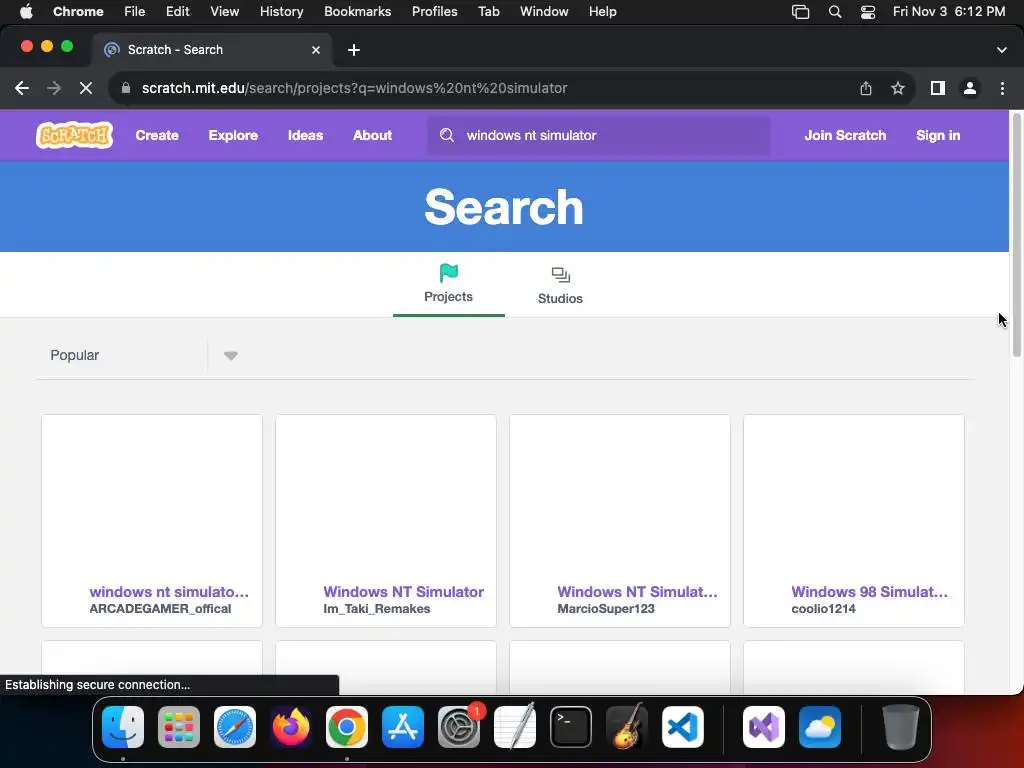Screen dimensions: 1024x768
Task: Open the Trash in the dock
Action: tap(901, 727)
